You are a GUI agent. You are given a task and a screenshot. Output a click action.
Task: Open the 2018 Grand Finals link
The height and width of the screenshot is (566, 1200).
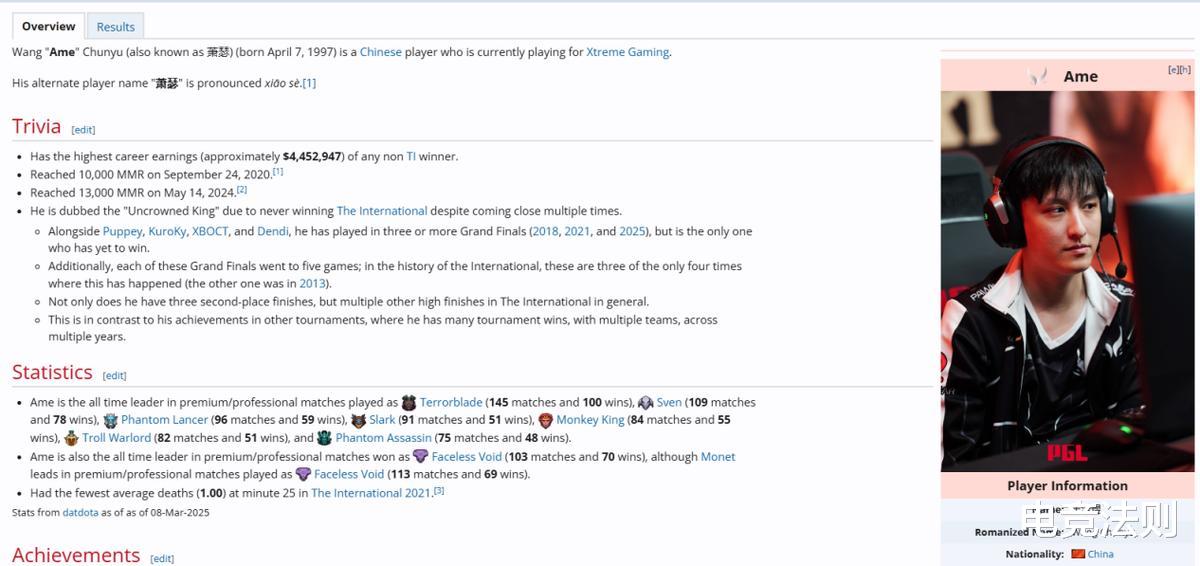tap(546, 231)
